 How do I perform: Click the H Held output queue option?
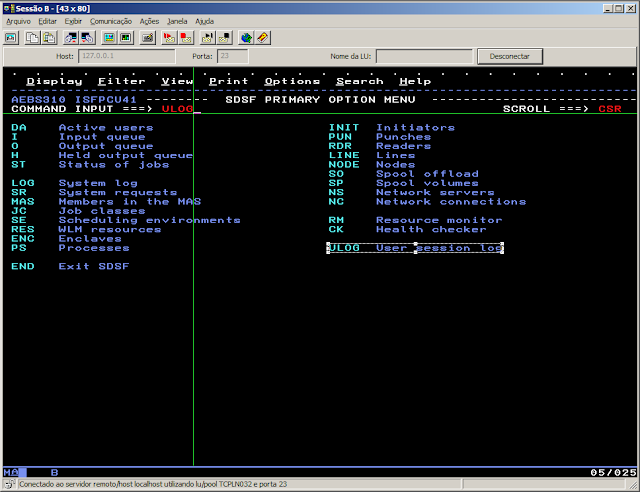click(x=102, y=155)
